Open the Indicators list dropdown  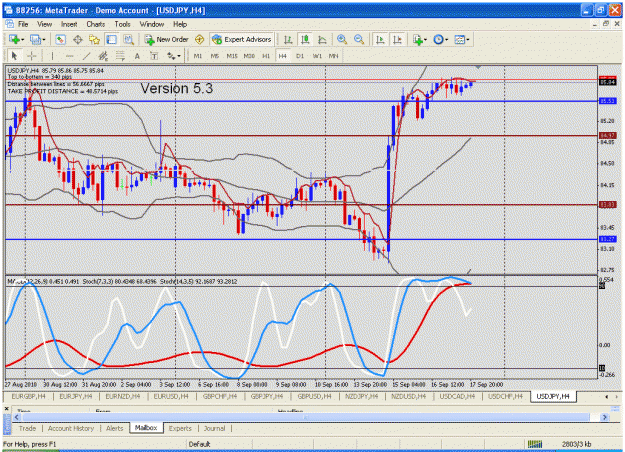click(419, 39)
